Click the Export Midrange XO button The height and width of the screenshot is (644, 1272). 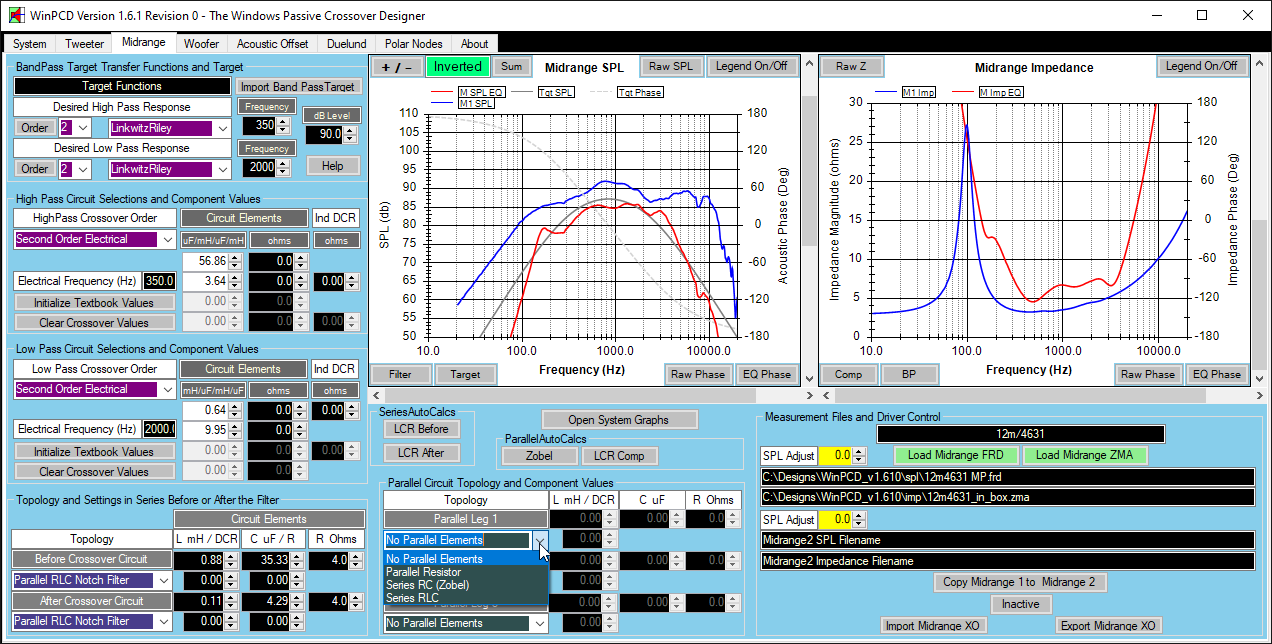coord(1107,626)
